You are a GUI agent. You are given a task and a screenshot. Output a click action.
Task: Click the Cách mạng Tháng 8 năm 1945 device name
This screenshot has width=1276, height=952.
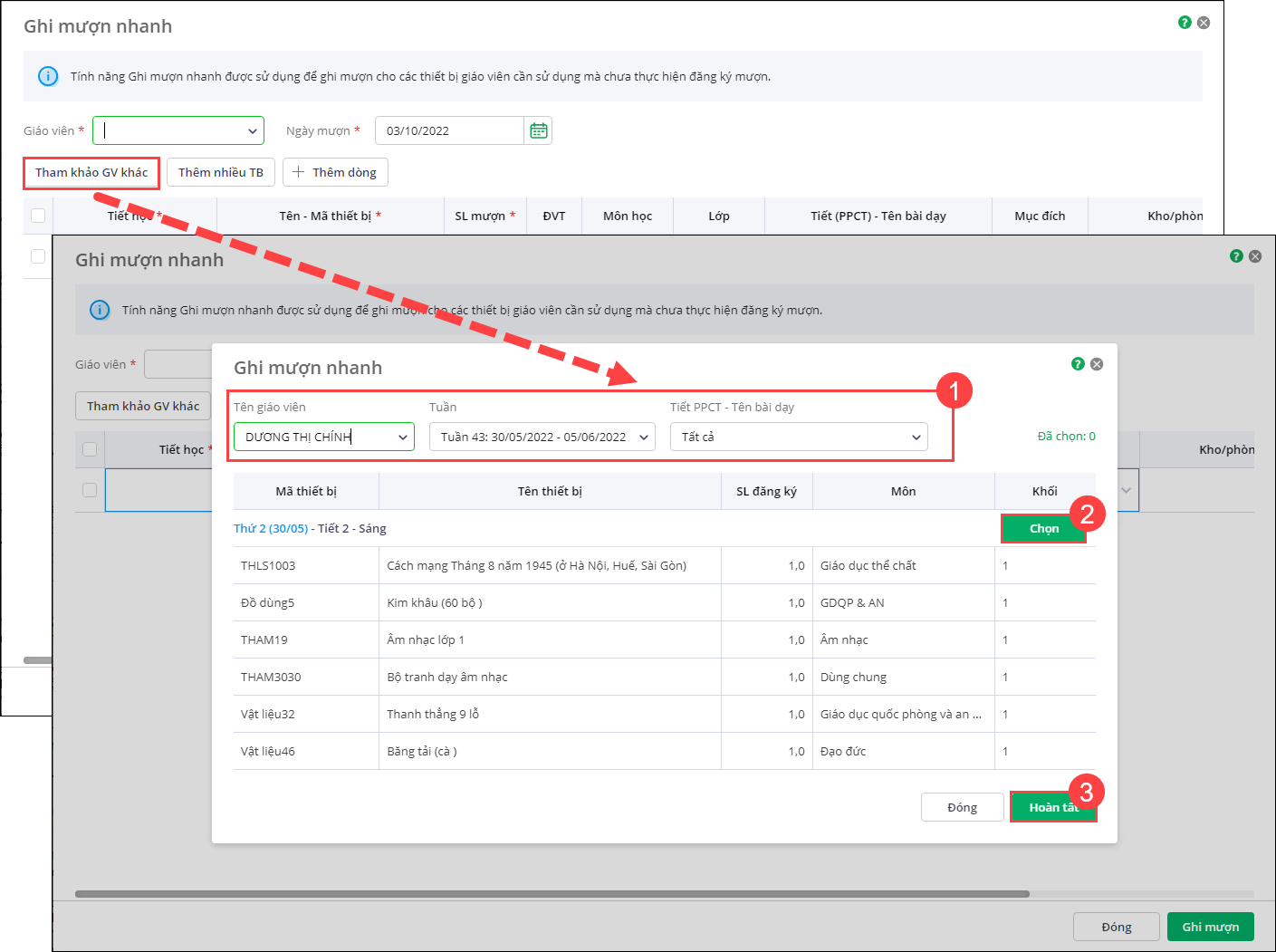tap(537, 565)
